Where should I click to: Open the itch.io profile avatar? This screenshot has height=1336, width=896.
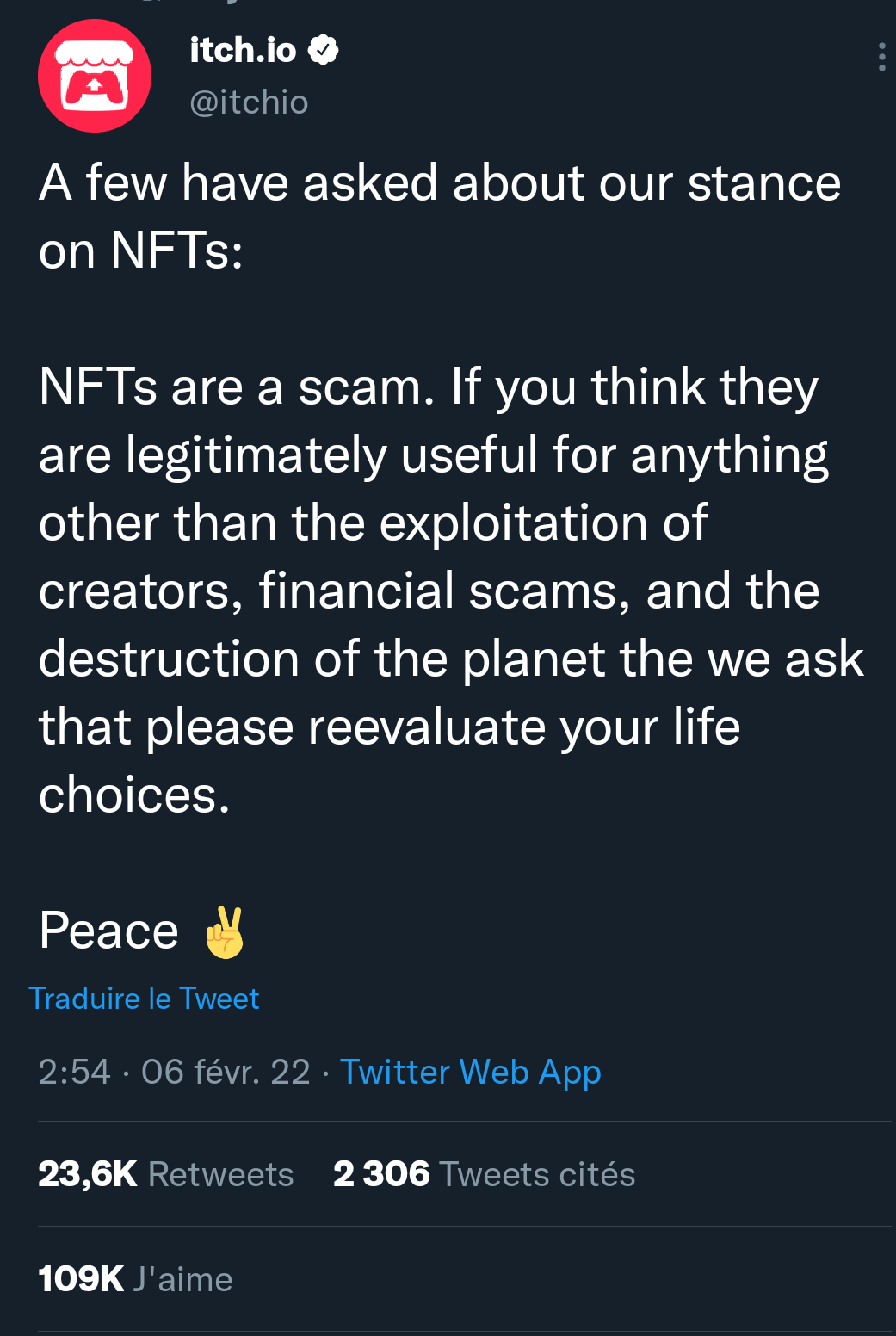[95, 76]
